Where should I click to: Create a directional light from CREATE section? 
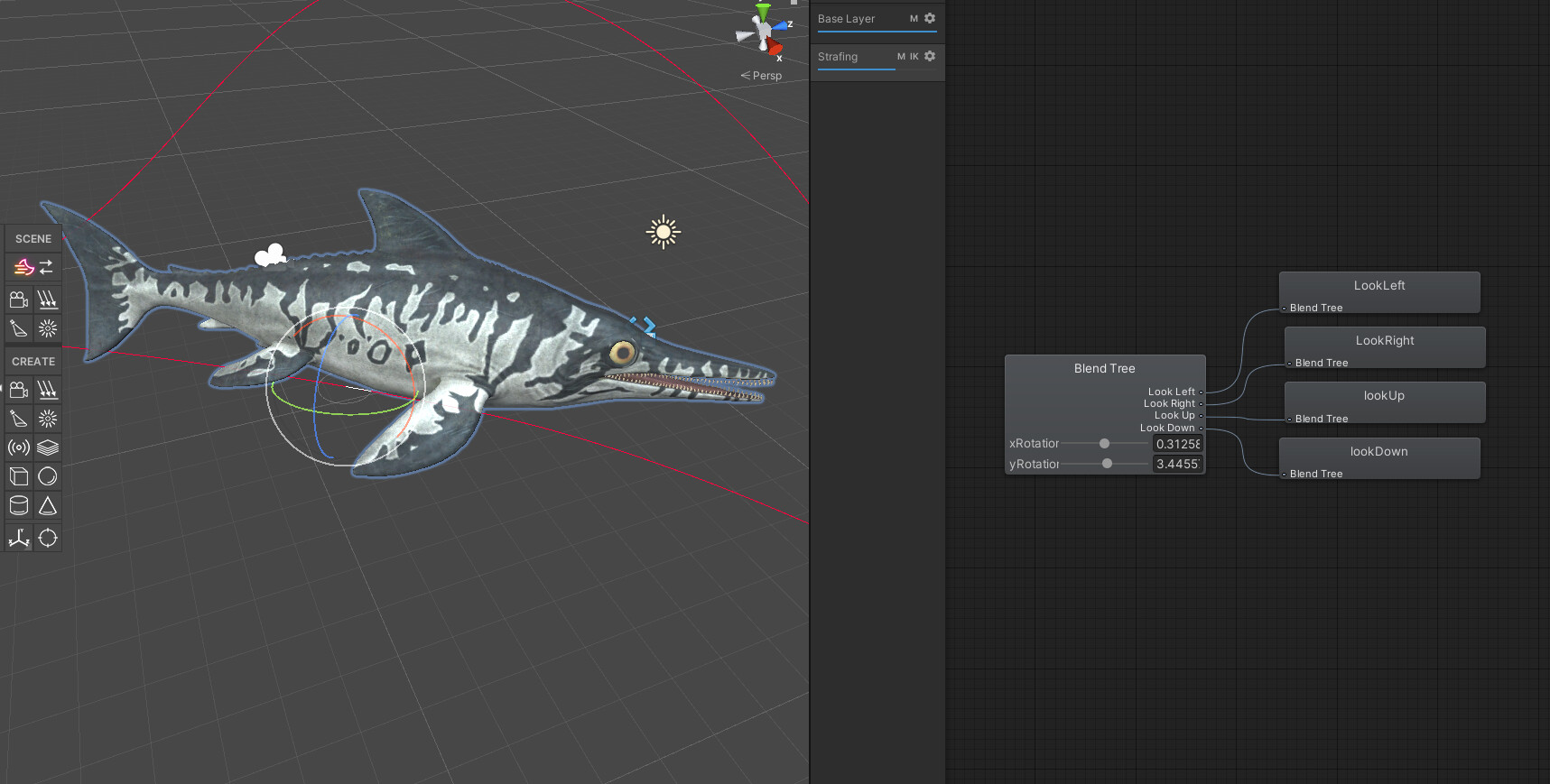coord(48,390)
